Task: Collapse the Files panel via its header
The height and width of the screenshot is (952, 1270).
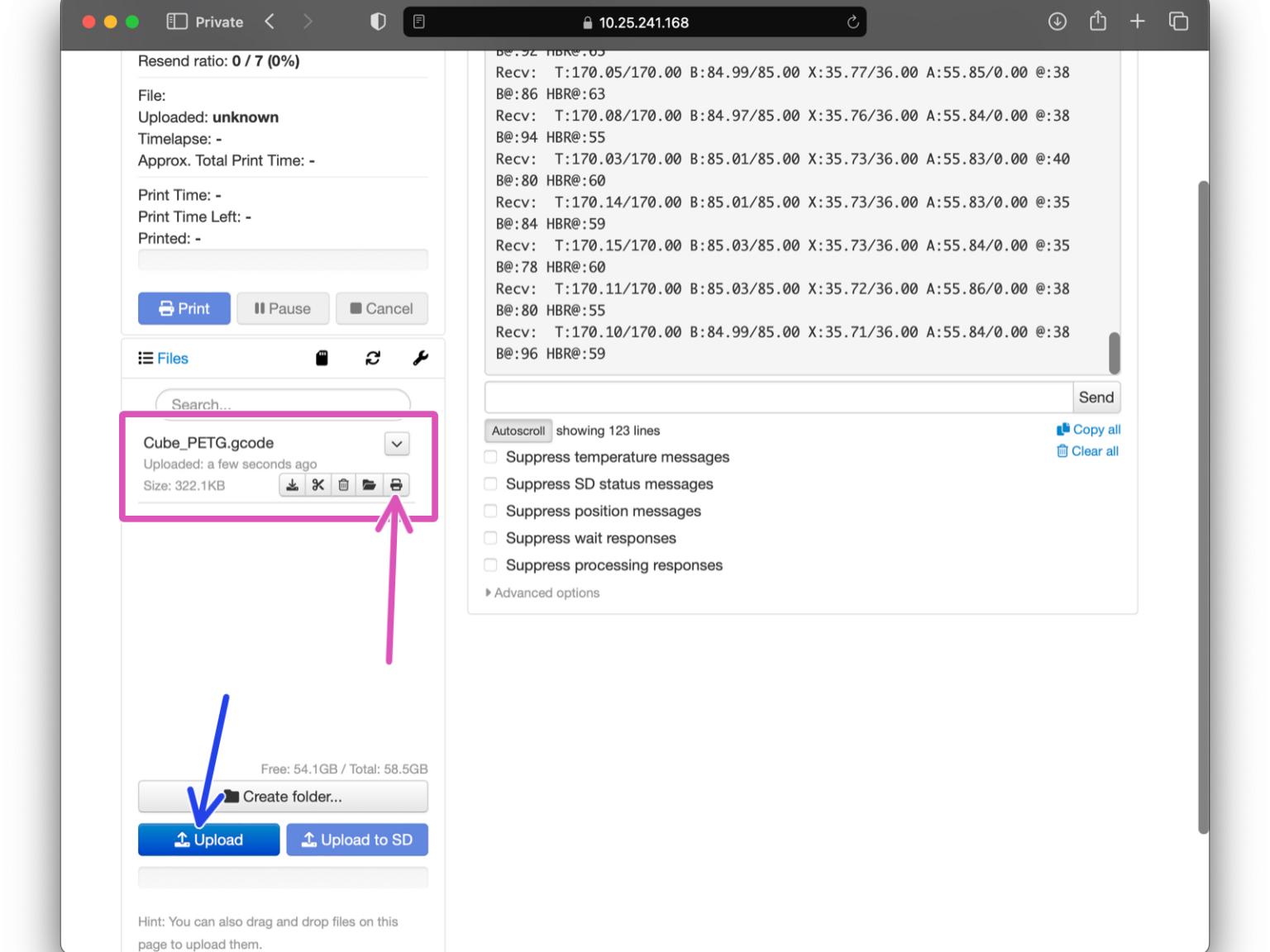Action: tap(164, 359)
